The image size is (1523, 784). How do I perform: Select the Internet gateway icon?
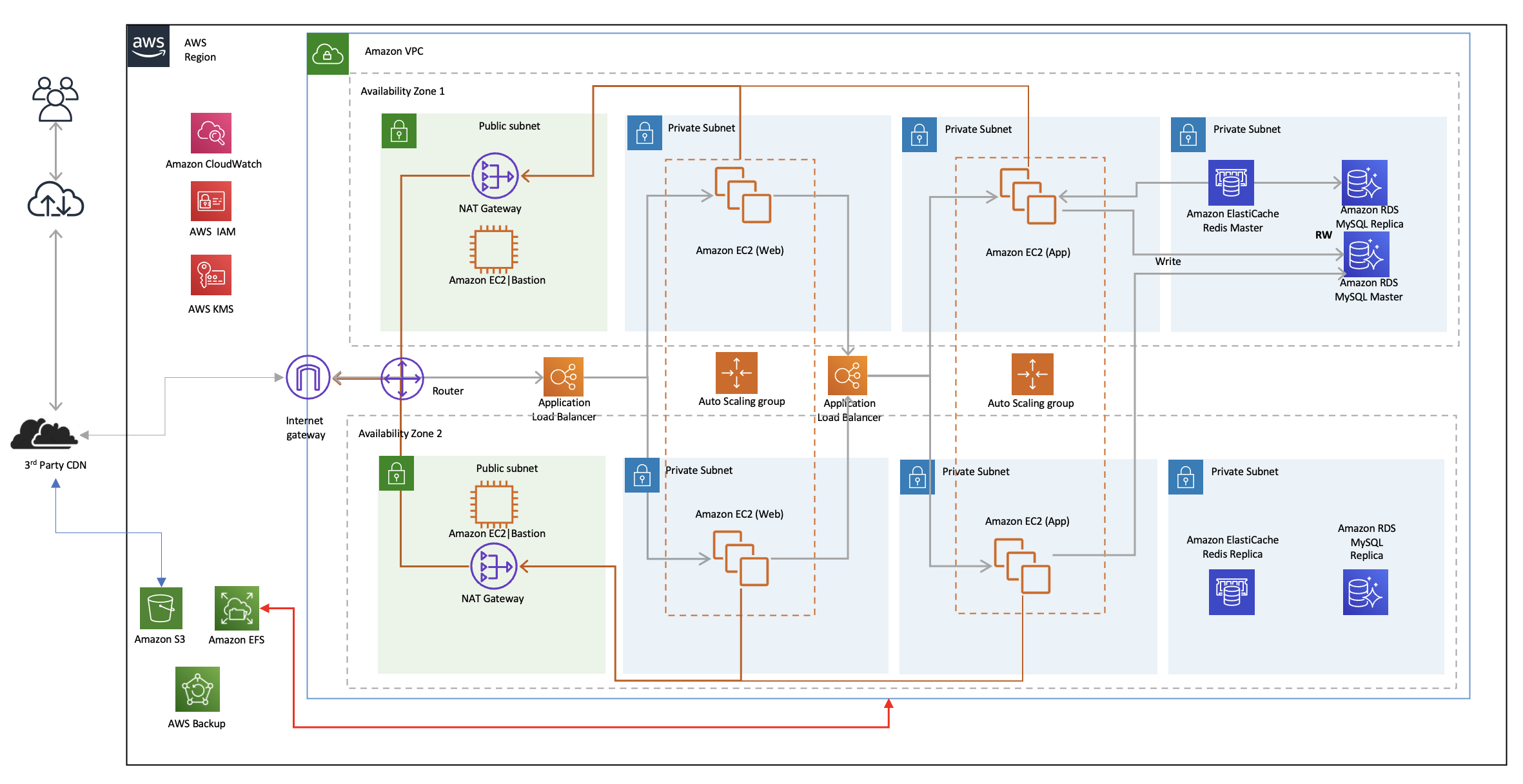click(308, 377)
